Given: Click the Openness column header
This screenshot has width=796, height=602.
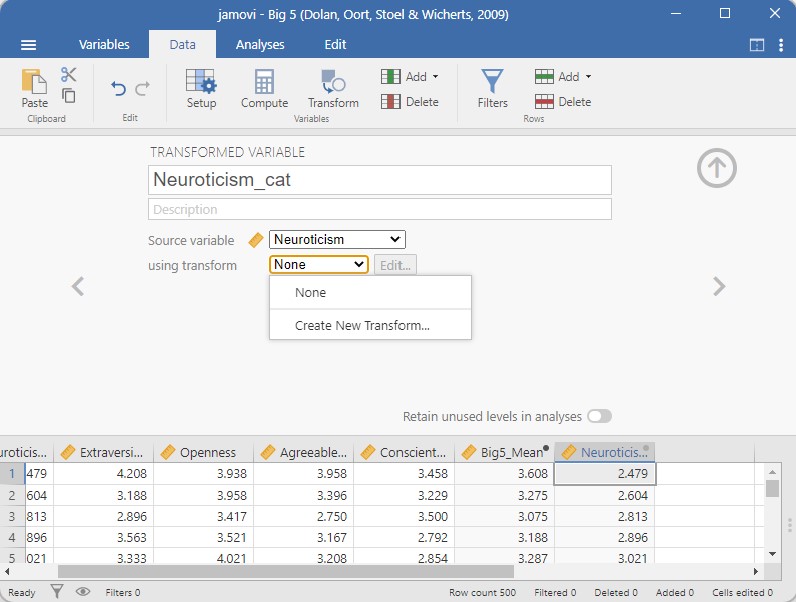Looking at the screenshot, I should tap(203, 452).
